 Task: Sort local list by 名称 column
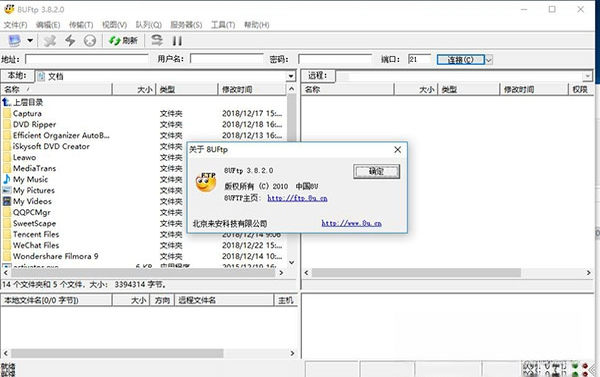(56, 89)
